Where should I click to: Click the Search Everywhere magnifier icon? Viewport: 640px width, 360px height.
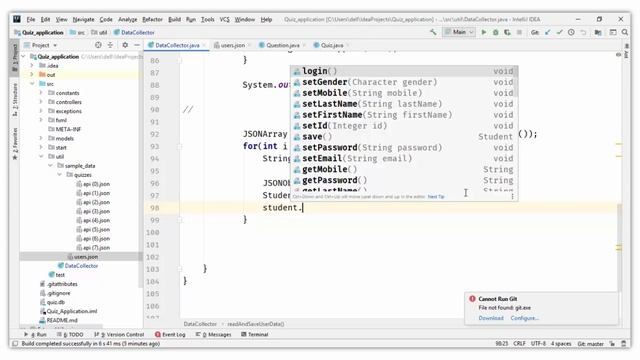click(x=625, y=32)
